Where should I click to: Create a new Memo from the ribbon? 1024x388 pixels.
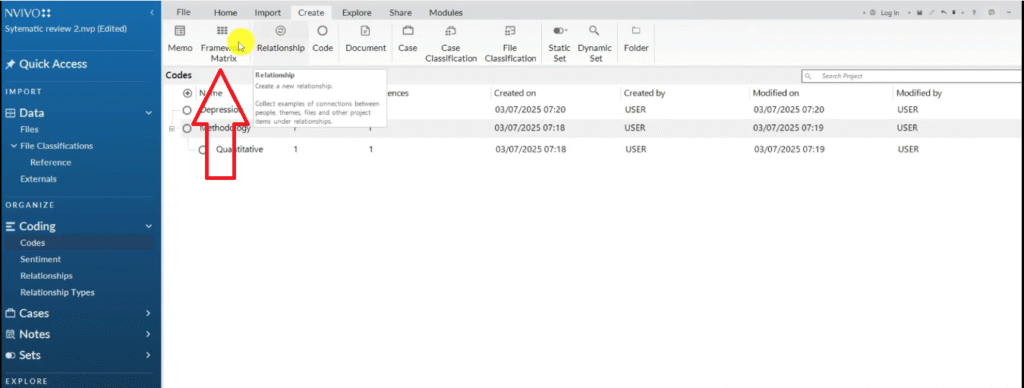tap(180, 39)
